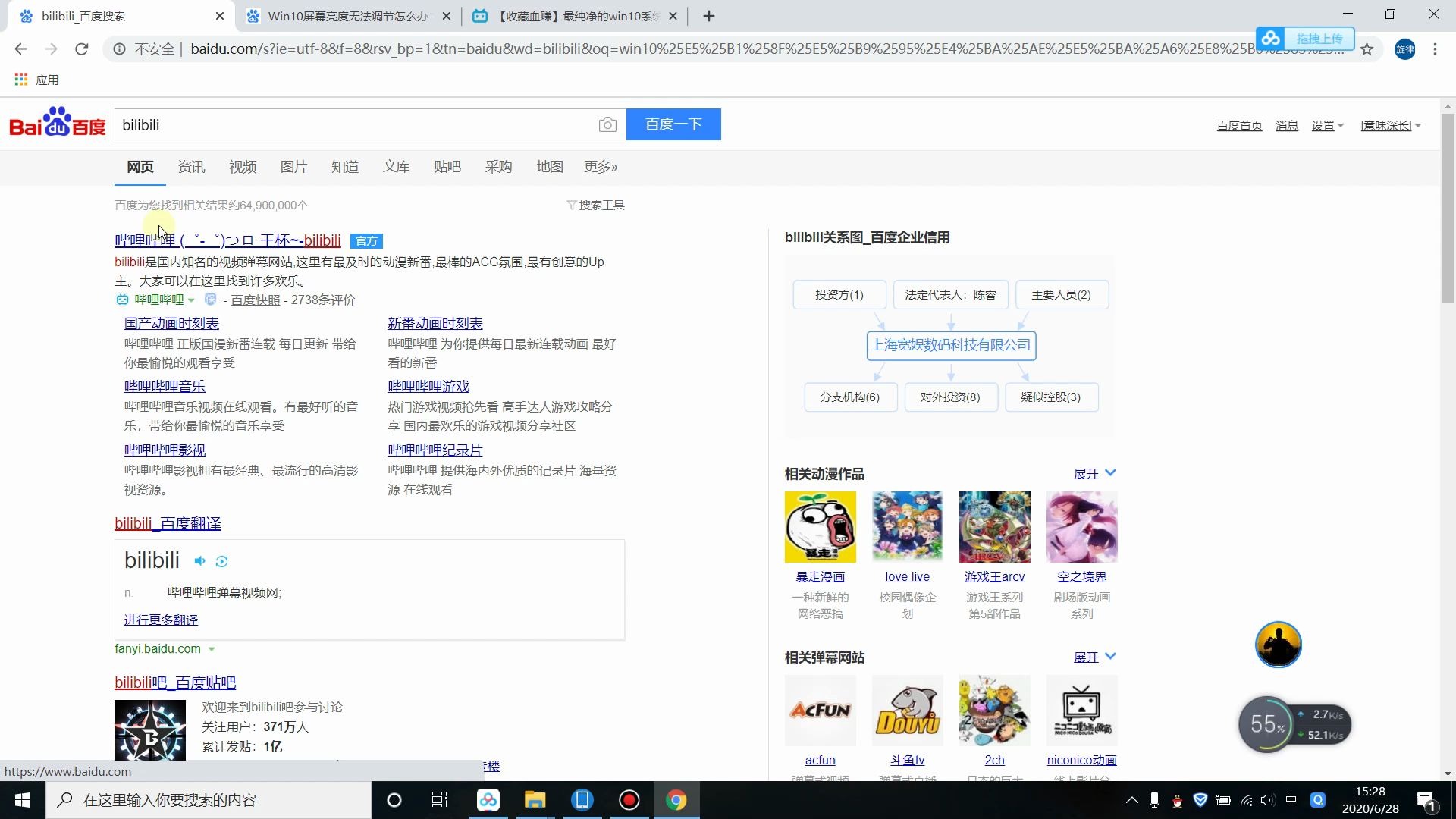
Task: Open the 进行更多翻译 link
Action: [161, 620]
